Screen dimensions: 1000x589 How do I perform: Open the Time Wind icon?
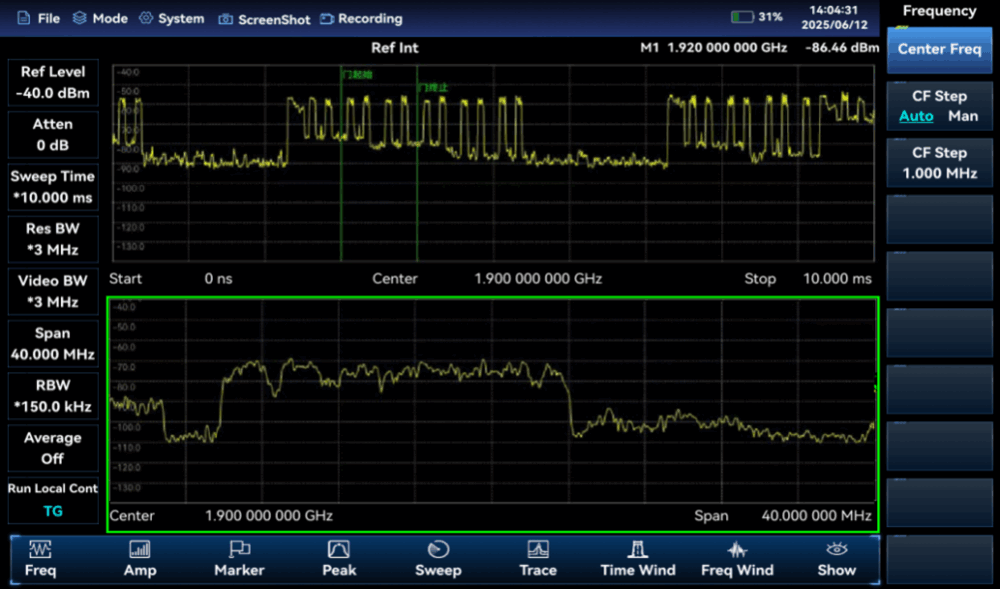pos(637,549)
